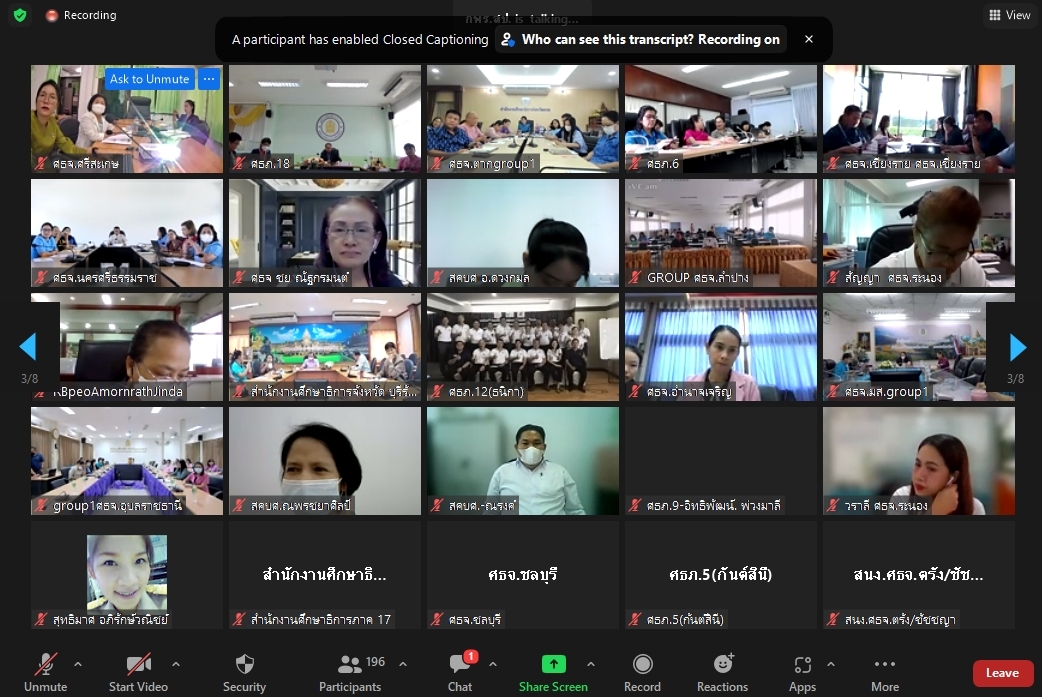Go to next gallery page arrow
The image size is (1042, 697).
click(x=1017, y=348)
